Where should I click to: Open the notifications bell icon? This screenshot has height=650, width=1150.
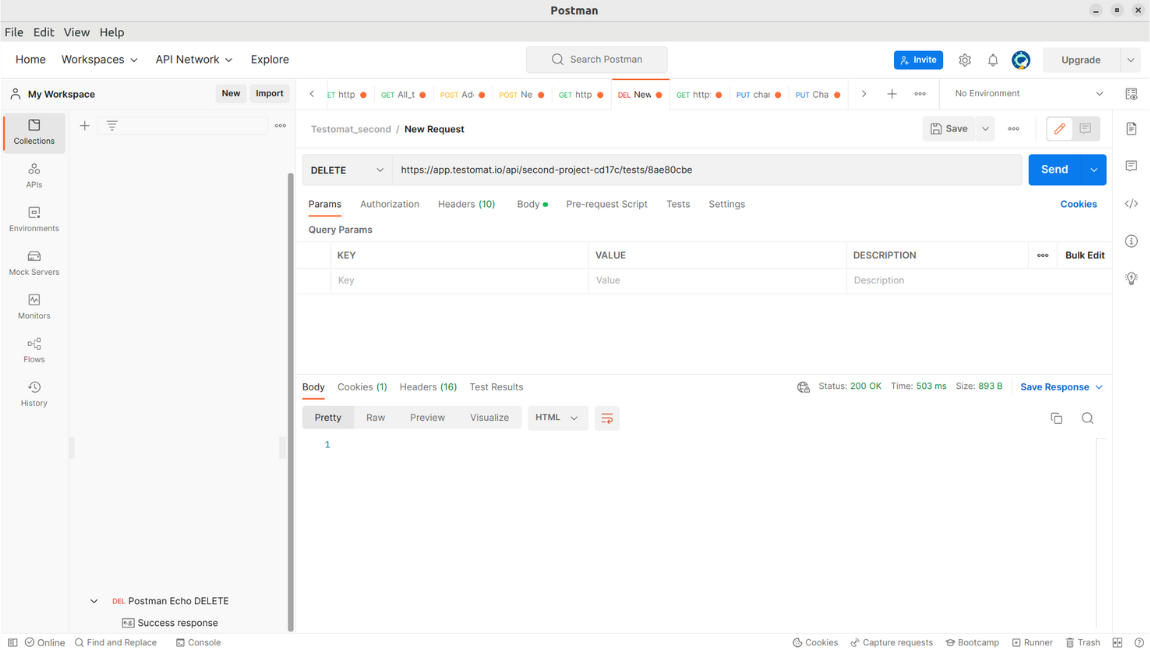point(993,60)
